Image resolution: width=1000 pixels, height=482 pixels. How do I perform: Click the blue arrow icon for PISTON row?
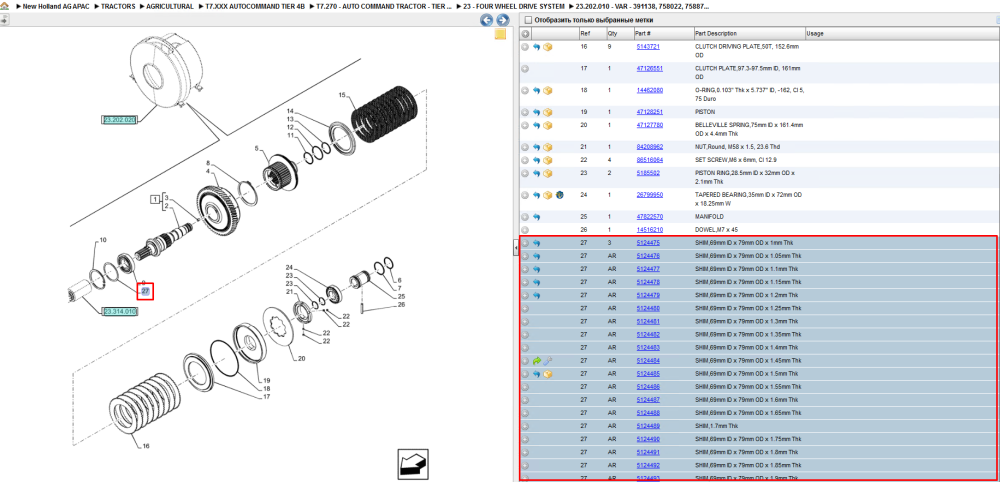point(536,112)
